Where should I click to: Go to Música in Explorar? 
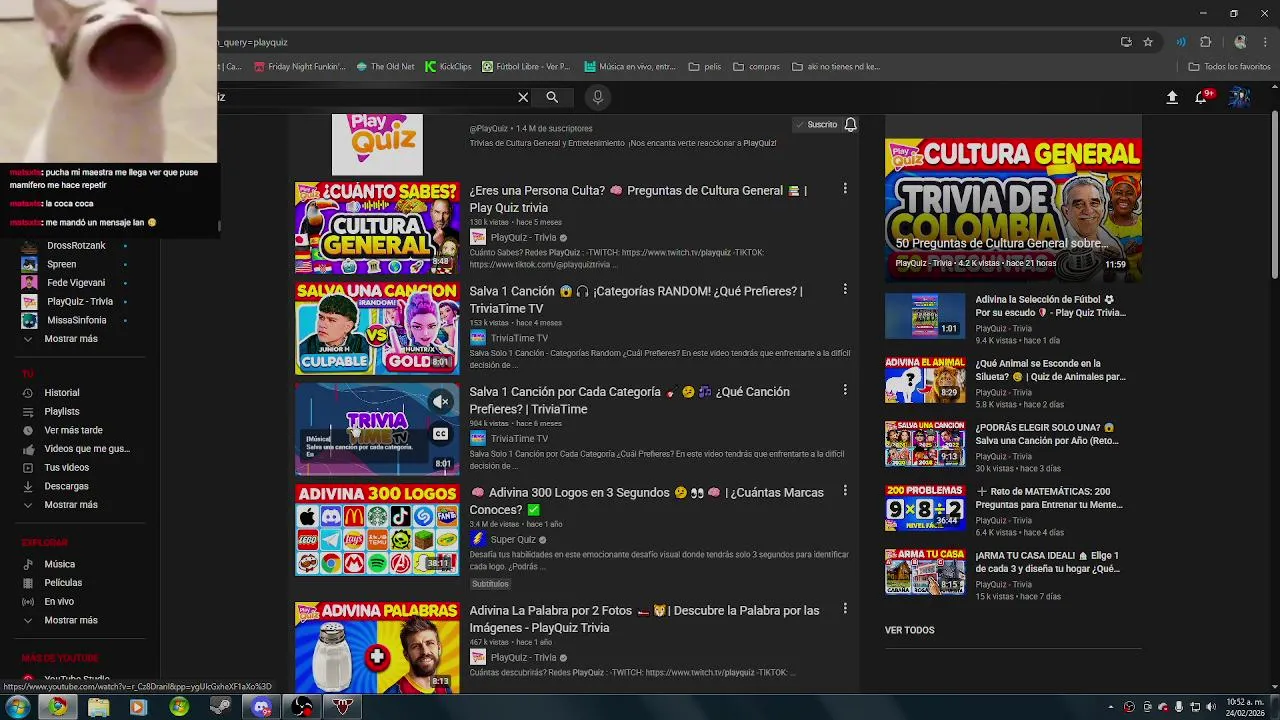59,564
